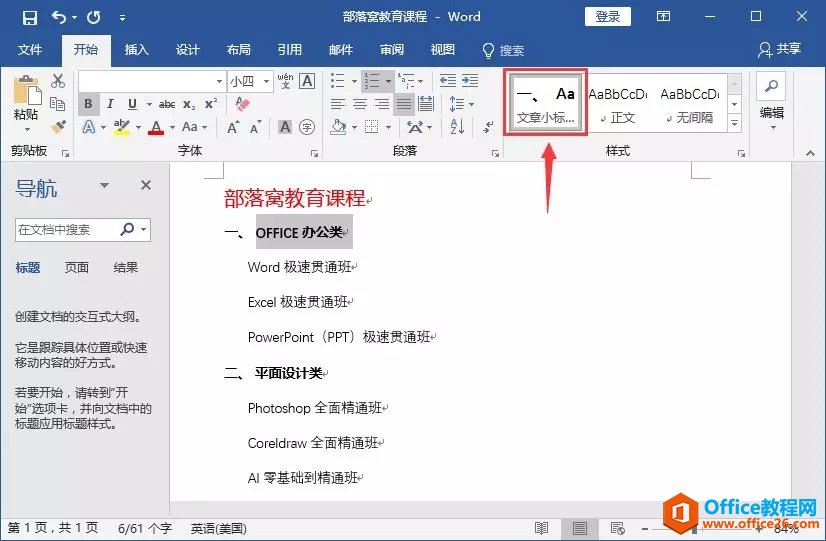The height and width of the screenshot is (541, 826).
Task: Open the font name dropdown
Action: (x=219, y=81)
